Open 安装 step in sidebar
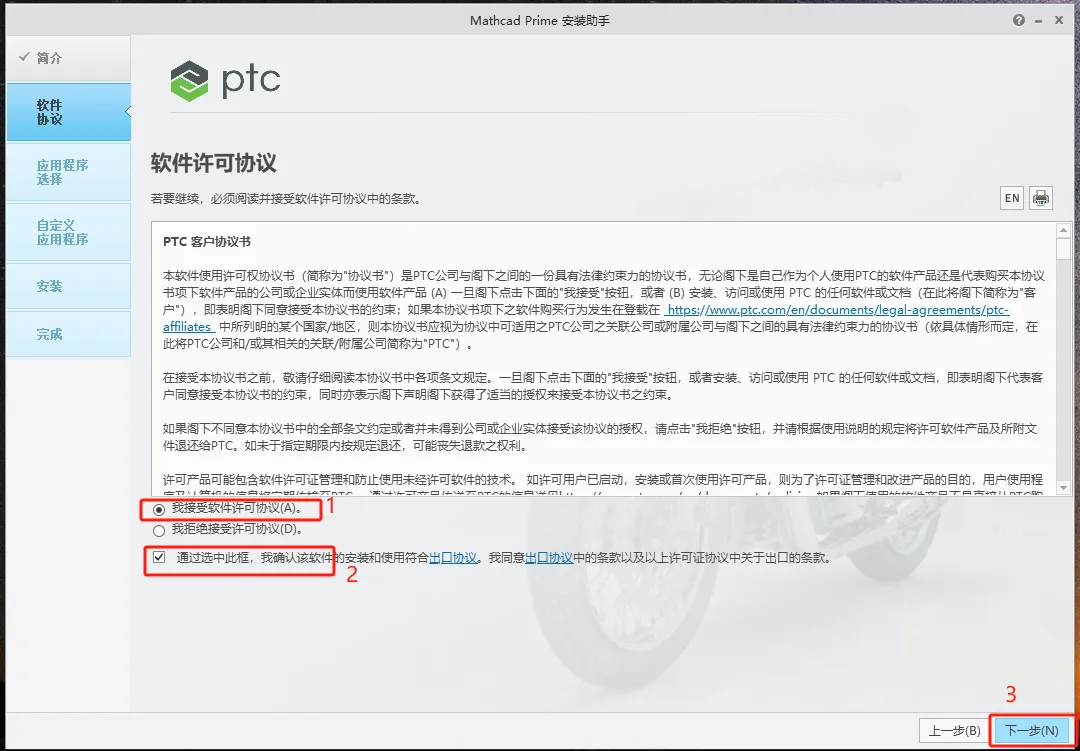The width and height of the screenshot is (1080, 751). pyautogui.click(x=68, y=286)
